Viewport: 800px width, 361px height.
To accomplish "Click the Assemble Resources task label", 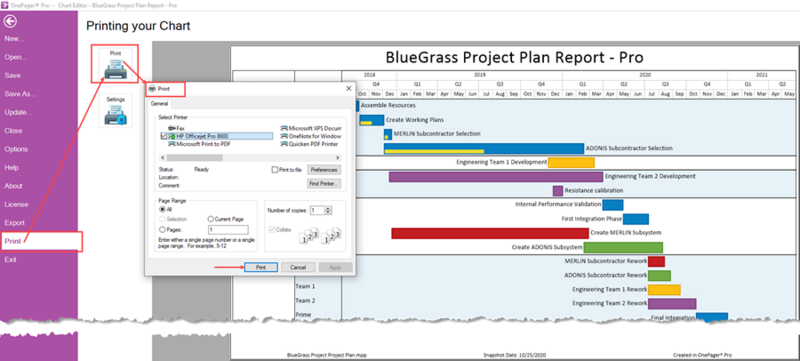I will [388, 106].
